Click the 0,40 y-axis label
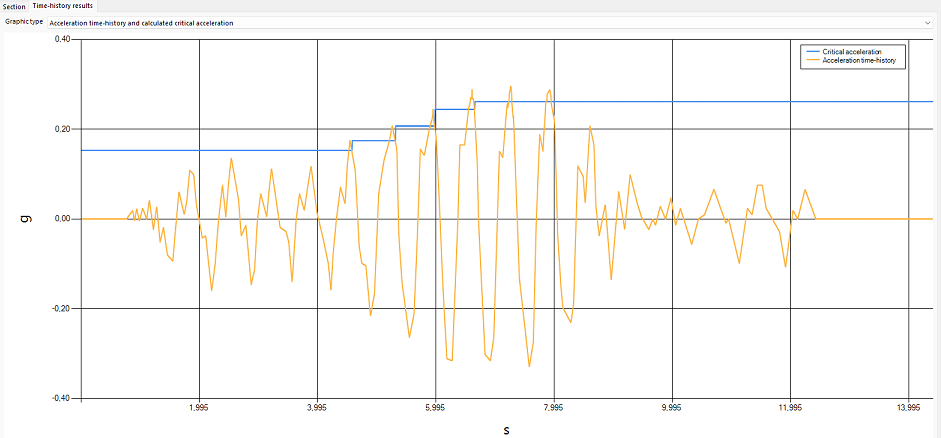This screenshot has width=941, height=438. coord(62,40)
